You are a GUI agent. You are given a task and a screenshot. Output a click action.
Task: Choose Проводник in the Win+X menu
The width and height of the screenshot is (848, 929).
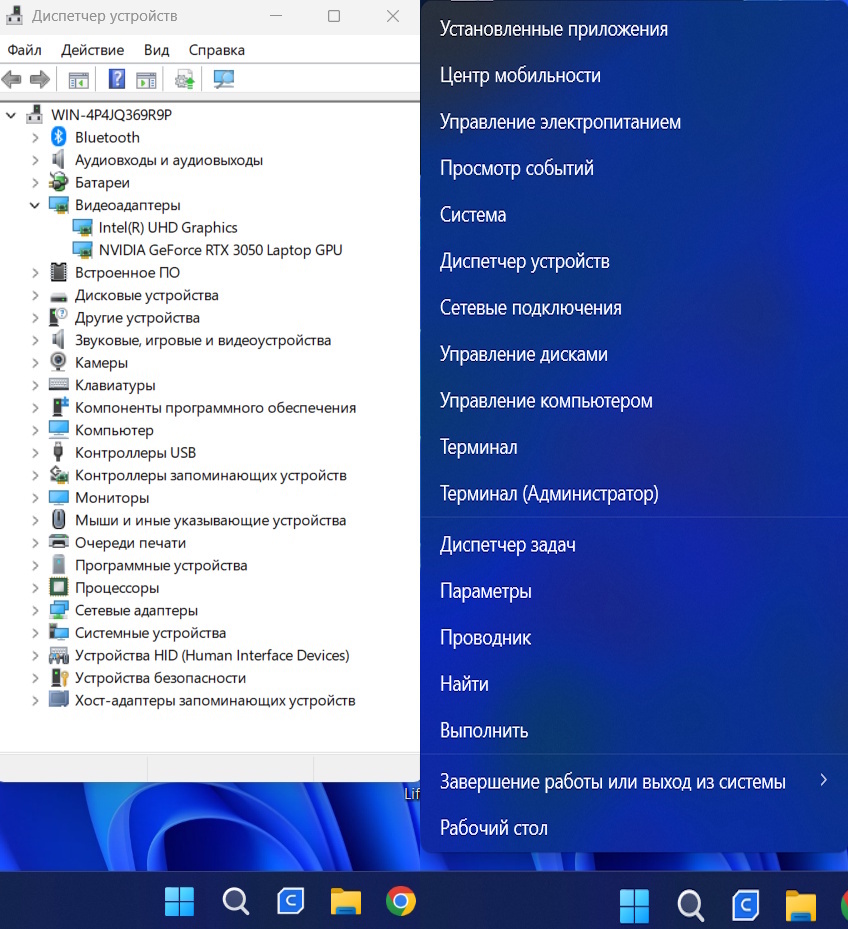click(x=633, y=638)
